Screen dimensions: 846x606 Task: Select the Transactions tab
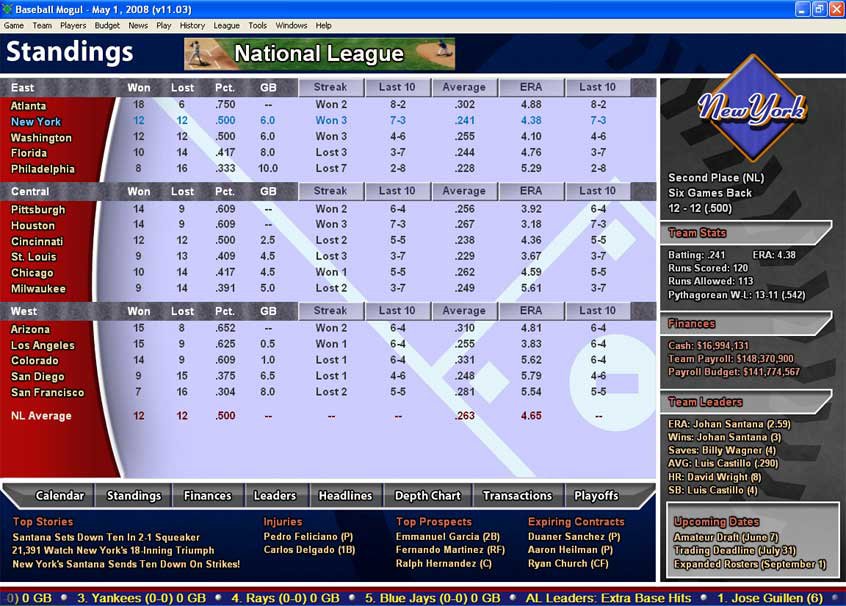click(517, 496)
